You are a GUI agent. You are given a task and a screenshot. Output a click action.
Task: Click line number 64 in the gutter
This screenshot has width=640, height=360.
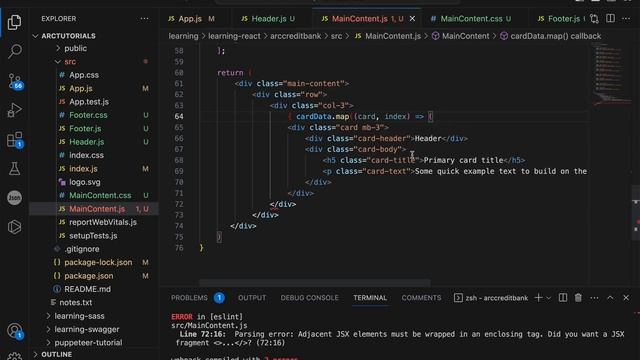[179, 116]
